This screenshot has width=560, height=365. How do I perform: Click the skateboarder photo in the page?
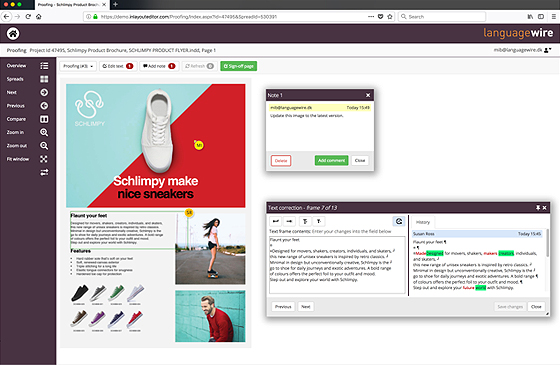coord(210,249)
